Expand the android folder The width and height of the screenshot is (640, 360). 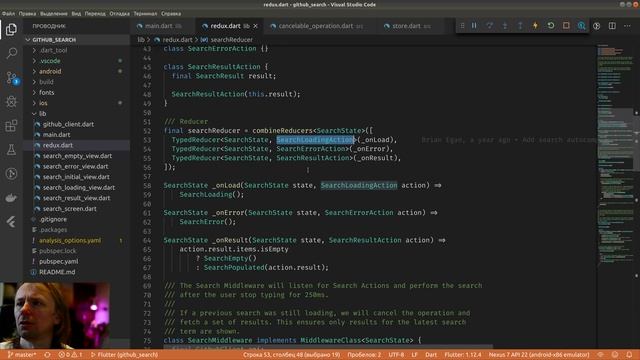click(x=50, y=71)
